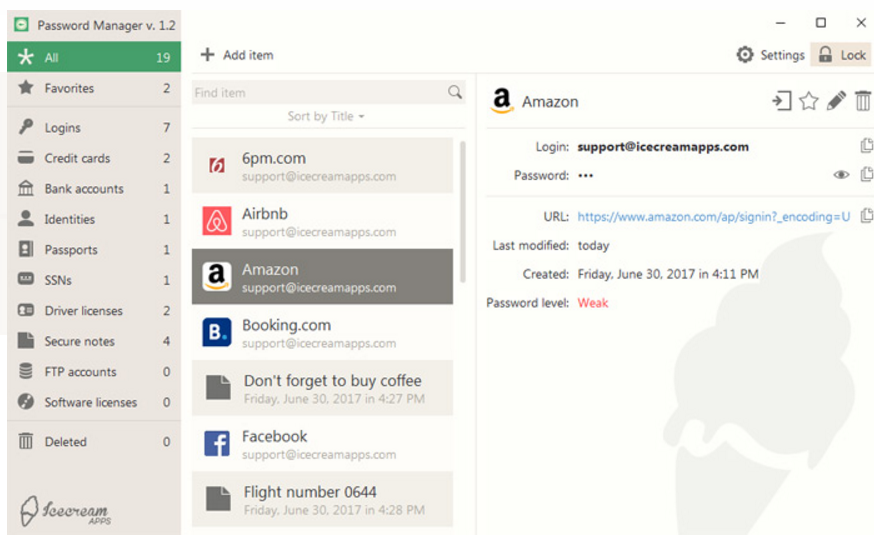This screenshot has height=544, width=874.
Task: Select the Booking.com list entry
Action: [322, 333]
